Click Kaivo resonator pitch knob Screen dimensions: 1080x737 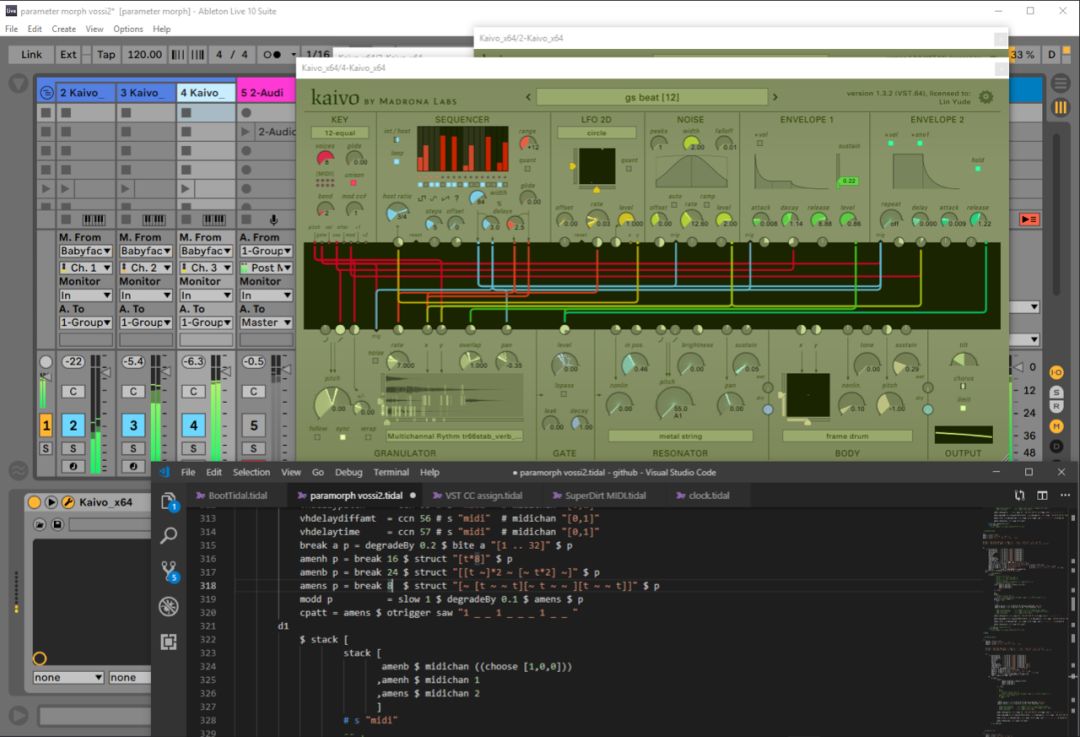click(674, 402)
